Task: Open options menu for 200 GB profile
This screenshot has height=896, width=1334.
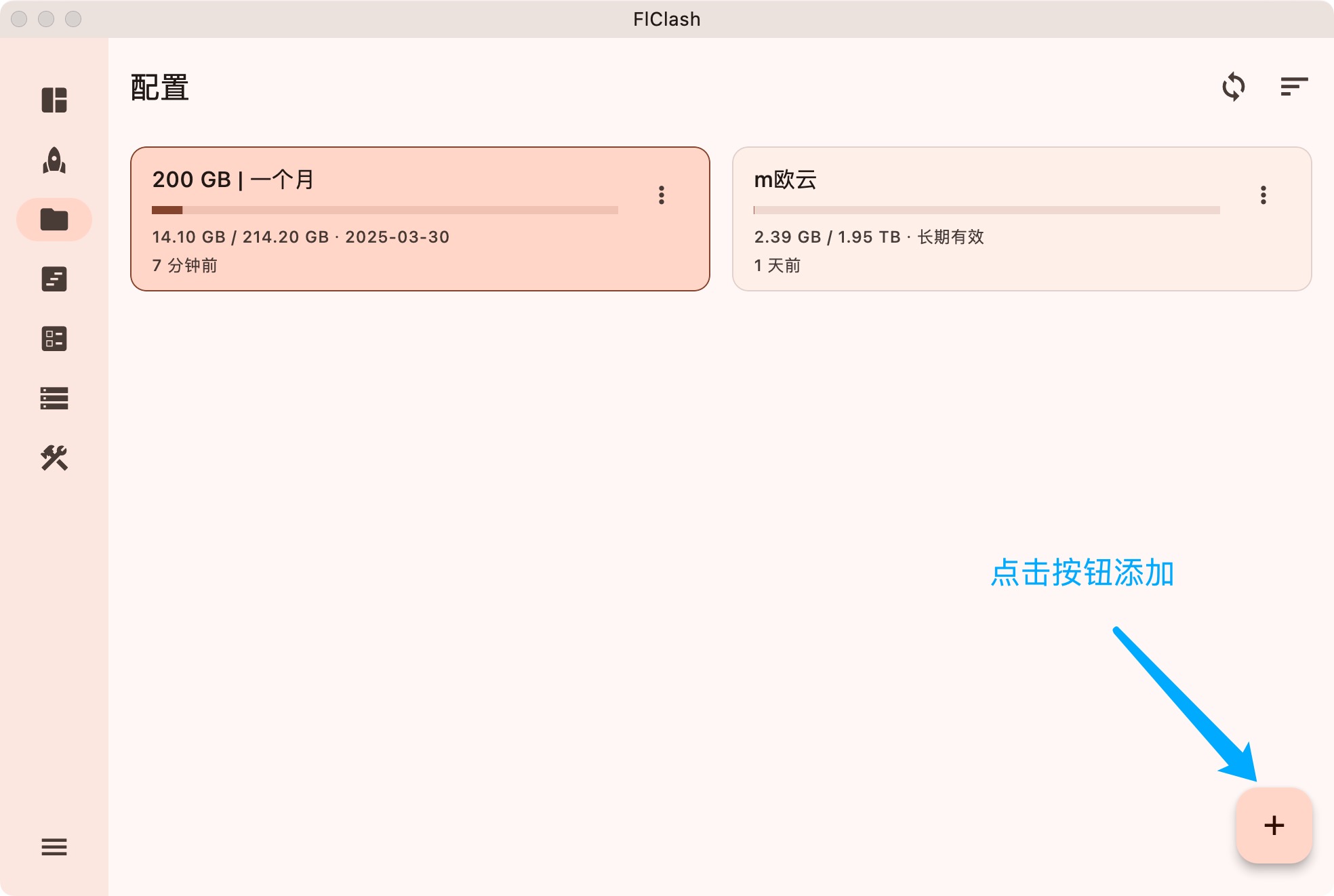Action: point(662,195)
